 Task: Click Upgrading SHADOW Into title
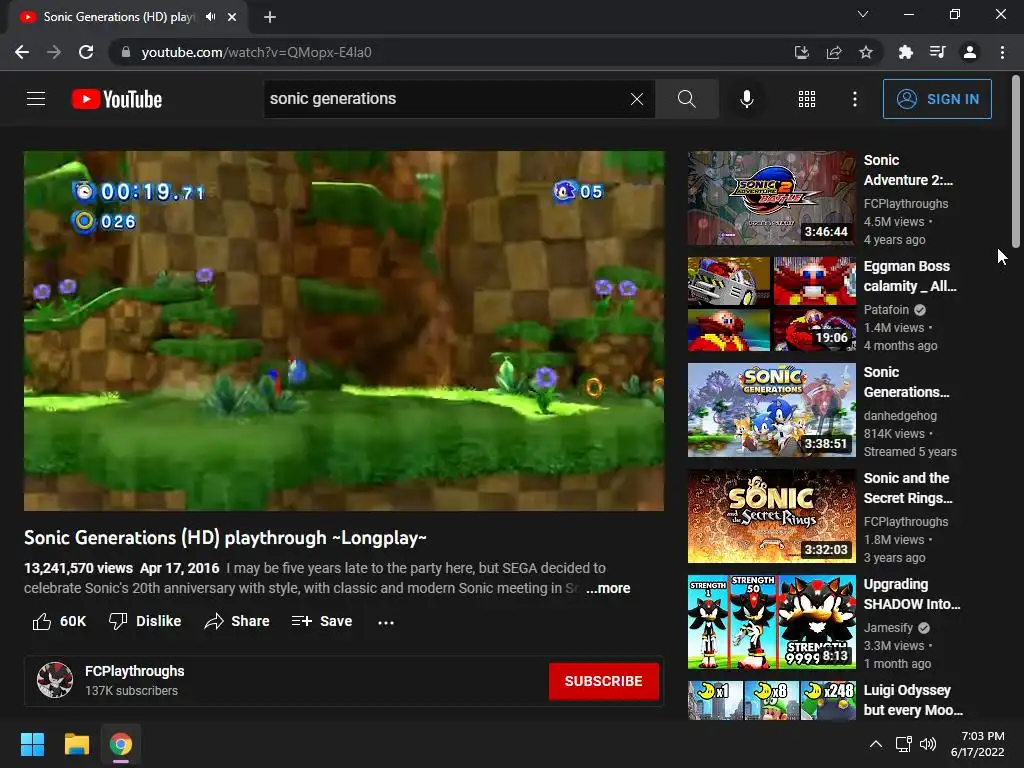click(x=912, y=594)
